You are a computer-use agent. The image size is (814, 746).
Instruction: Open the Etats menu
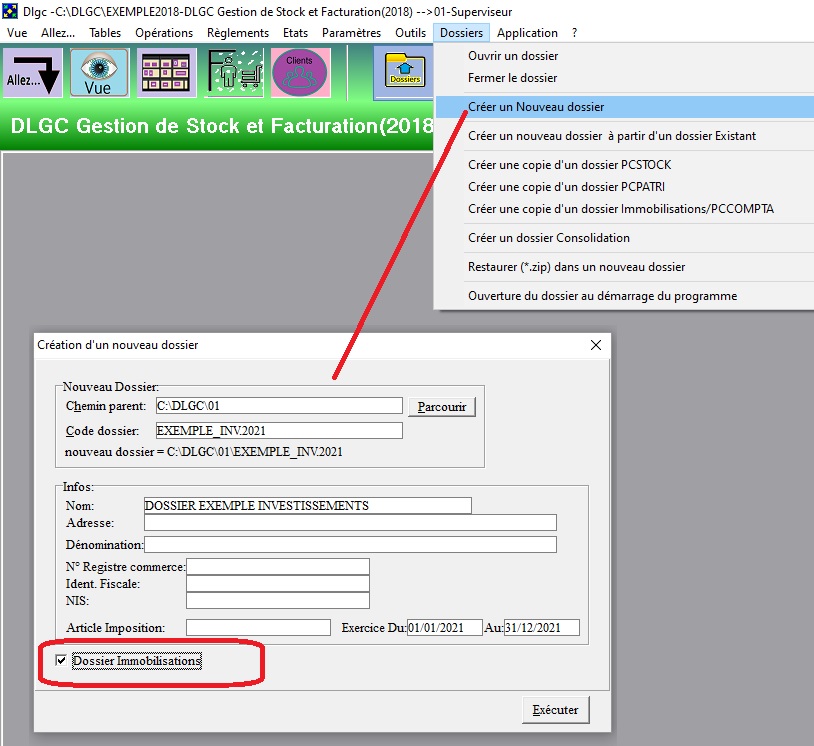pos(295,33)
